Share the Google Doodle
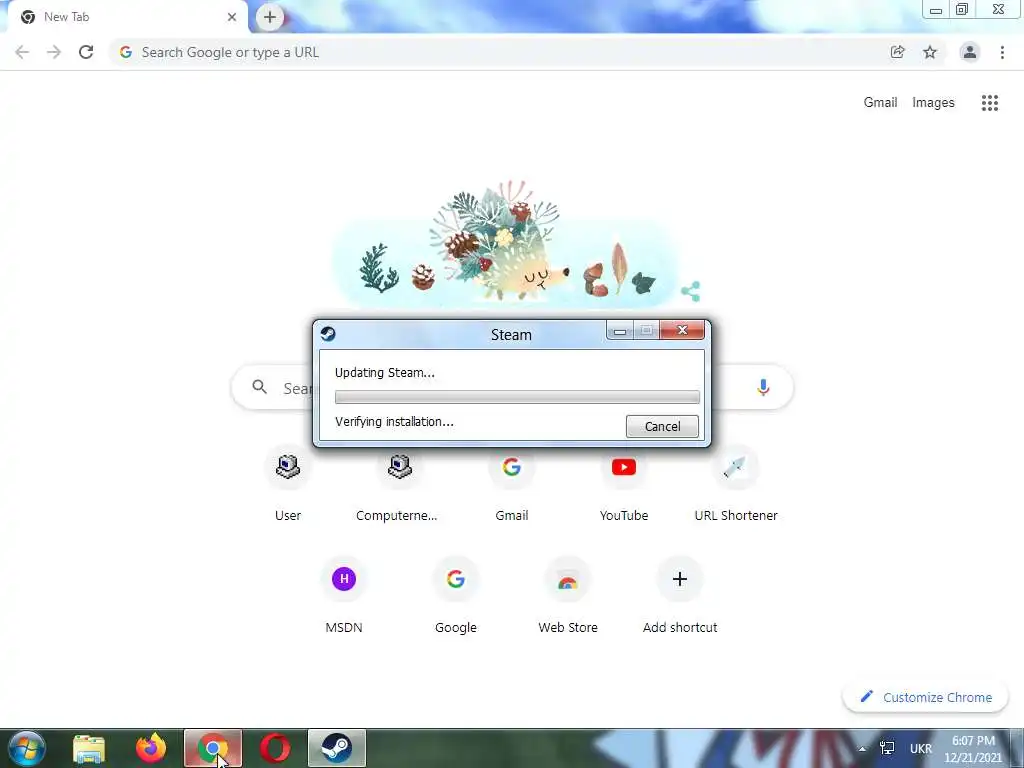Viewport: 1024px width, 768px height. [x=690, y=291]
